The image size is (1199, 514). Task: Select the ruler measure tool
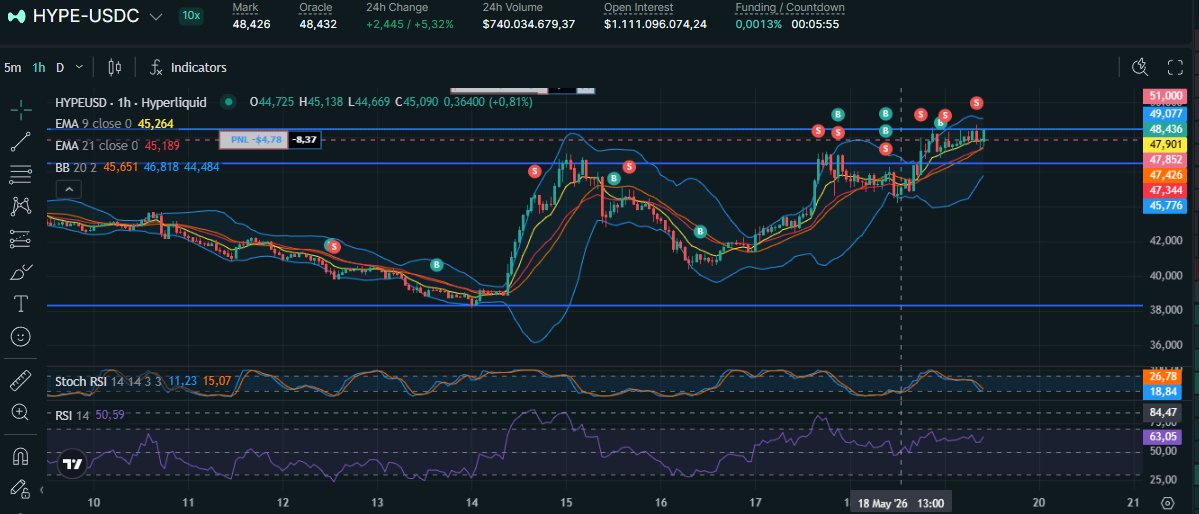(21, 380)
